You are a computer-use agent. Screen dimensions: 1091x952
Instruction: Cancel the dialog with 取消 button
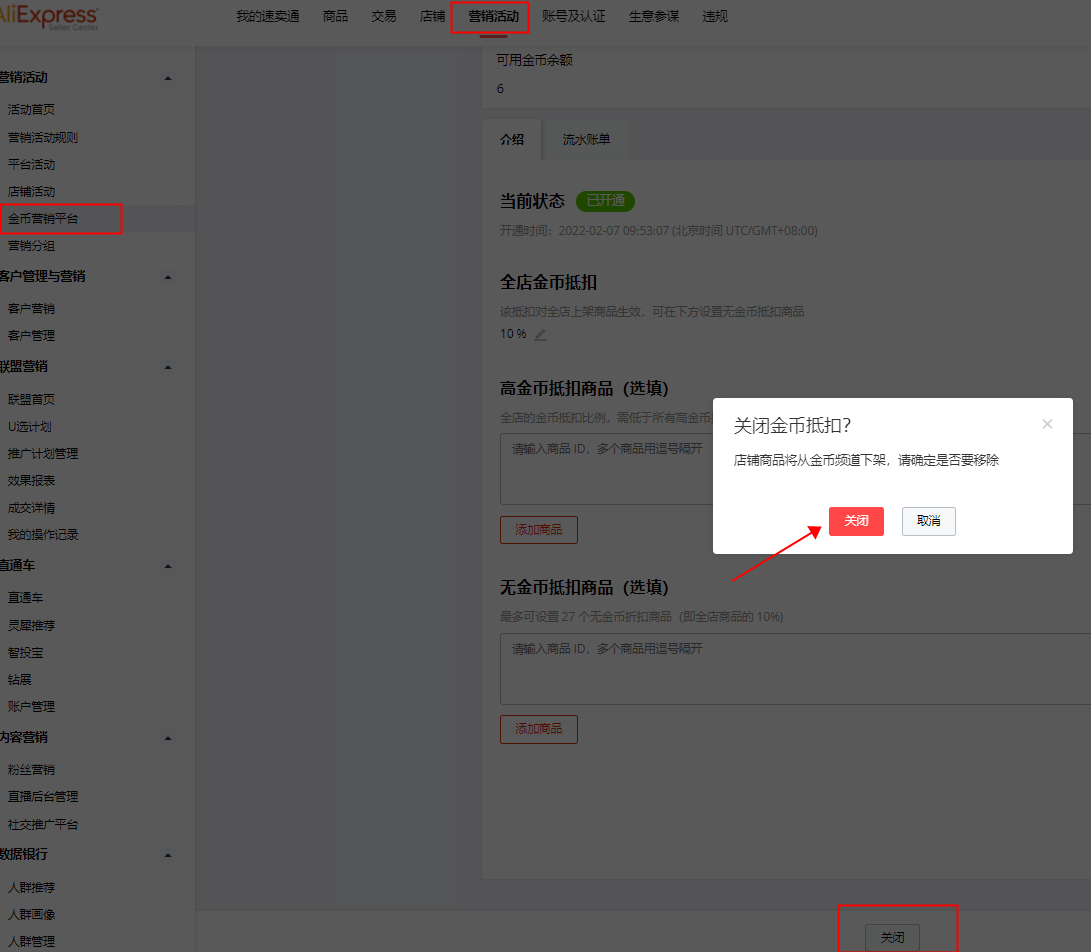click(928, 521)
